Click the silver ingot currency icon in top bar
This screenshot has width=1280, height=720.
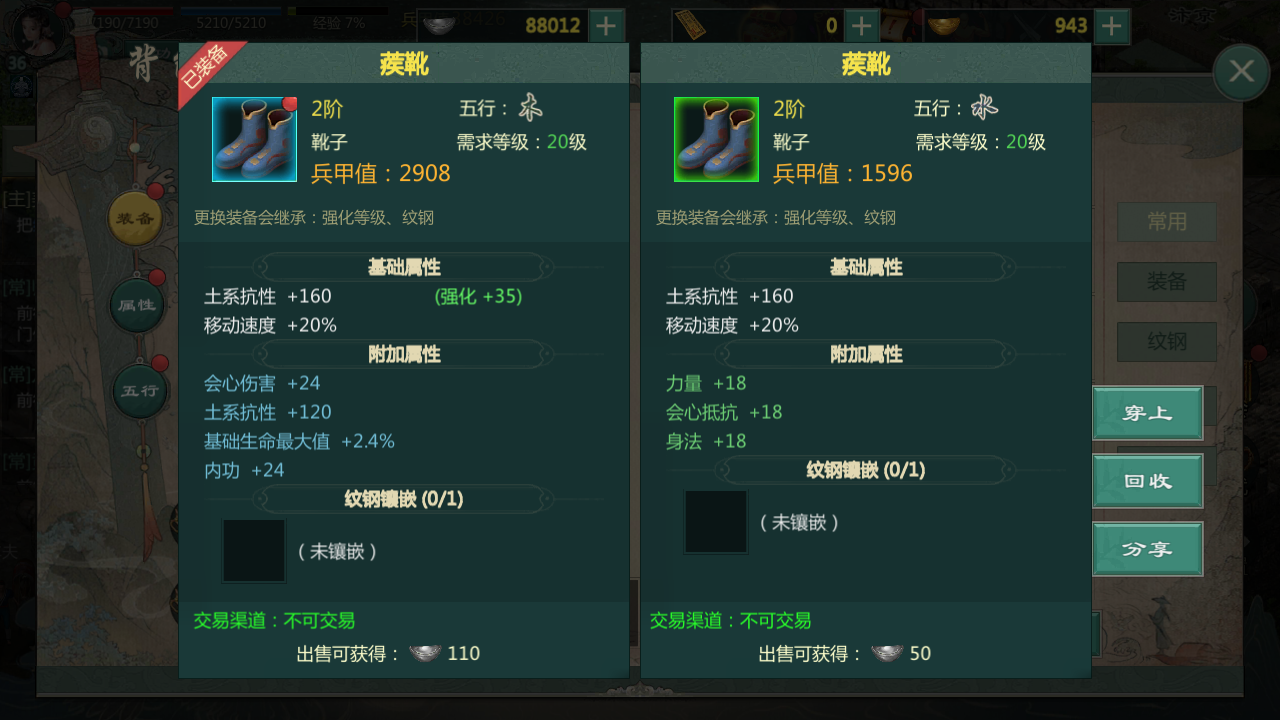(439, 26)
